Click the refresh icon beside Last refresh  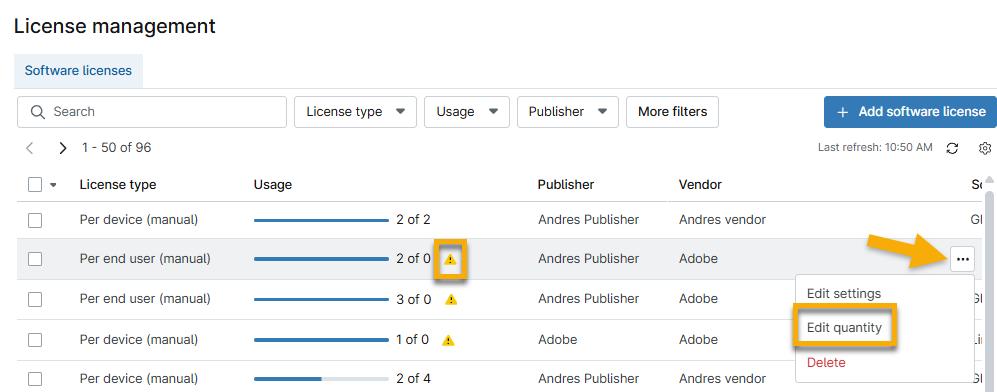pos(952,148)
